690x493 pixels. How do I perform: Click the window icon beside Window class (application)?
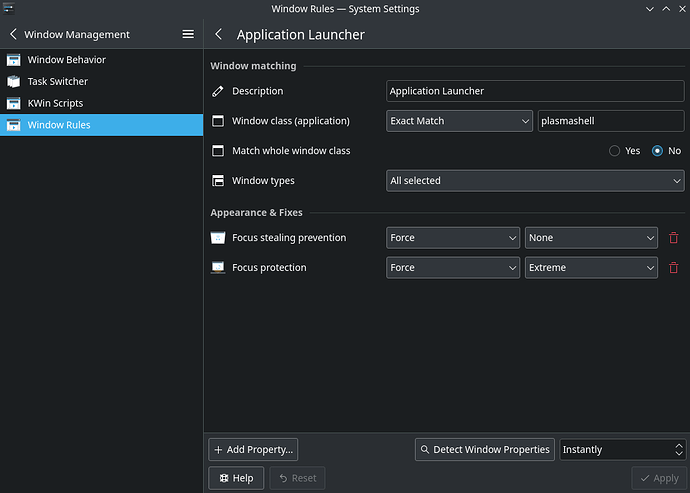pyautogui.click(x=218, y=121)
